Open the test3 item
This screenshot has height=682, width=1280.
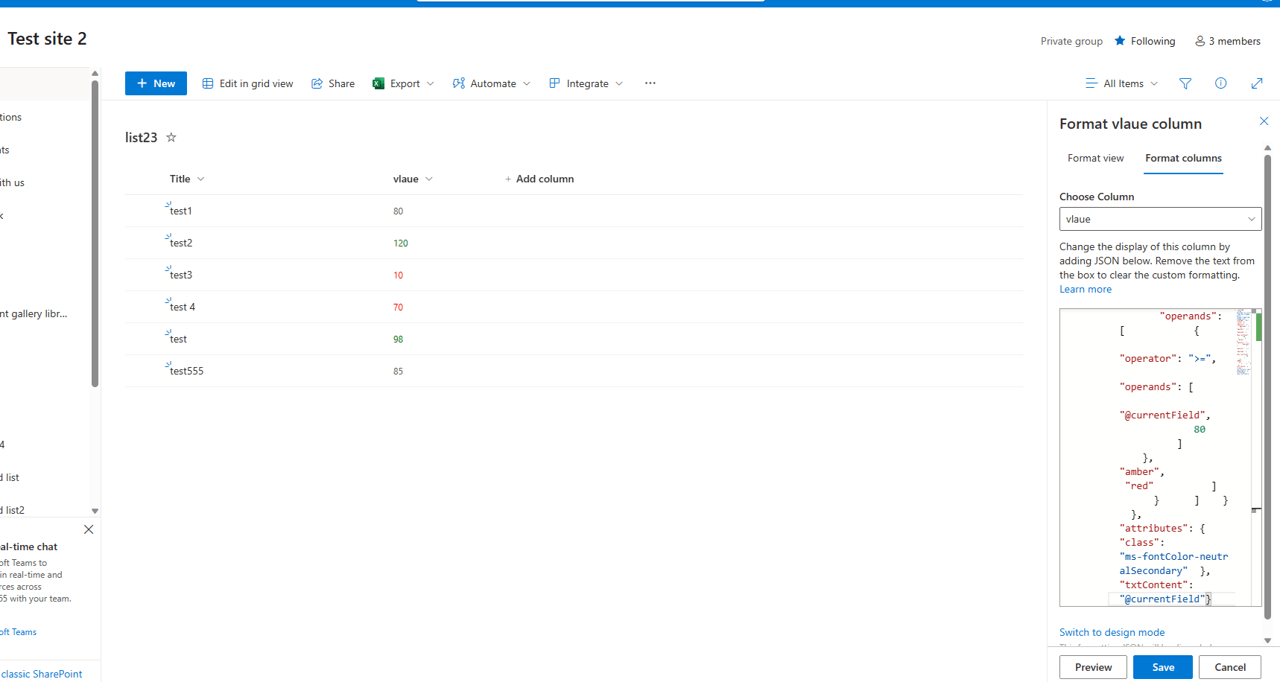tap(181, 275)
